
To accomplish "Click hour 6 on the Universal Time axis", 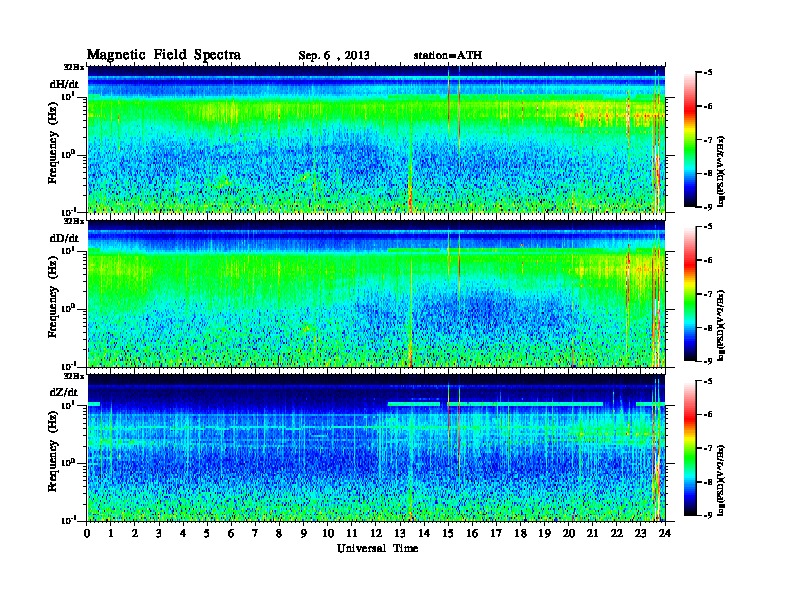I will [x=231, y=533].
